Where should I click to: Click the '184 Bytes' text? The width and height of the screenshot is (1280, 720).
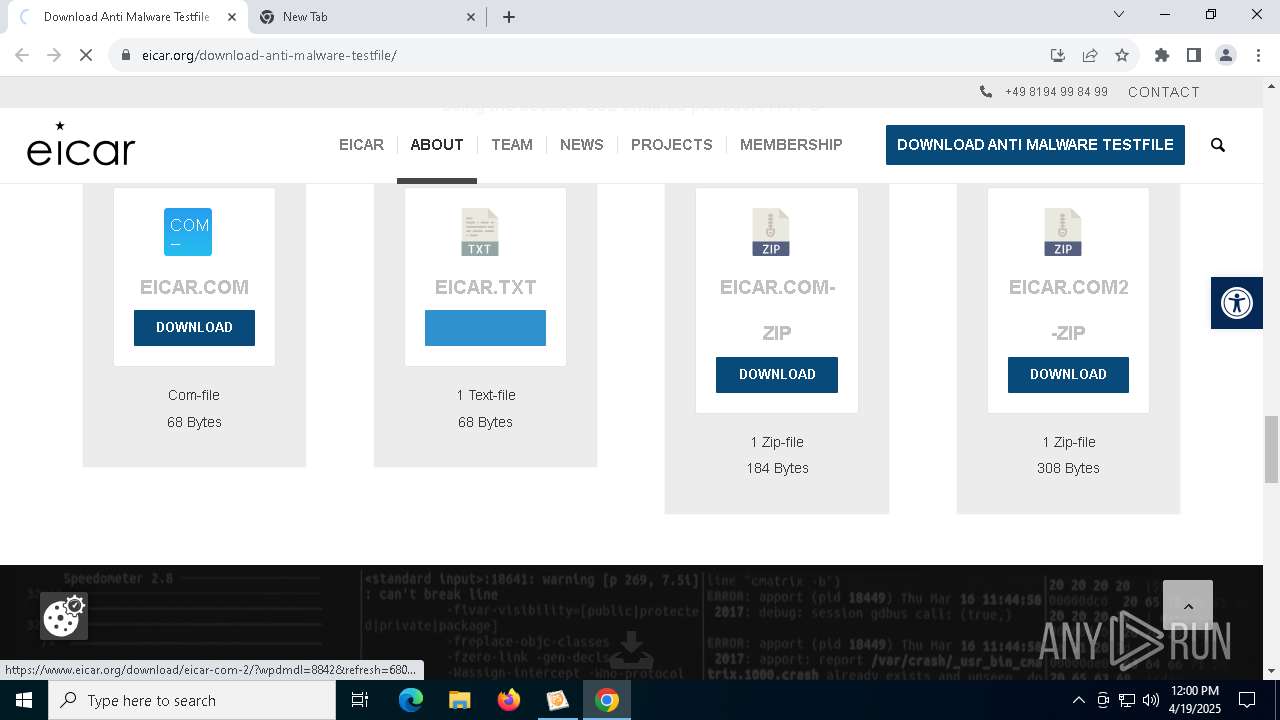(777, 468)
